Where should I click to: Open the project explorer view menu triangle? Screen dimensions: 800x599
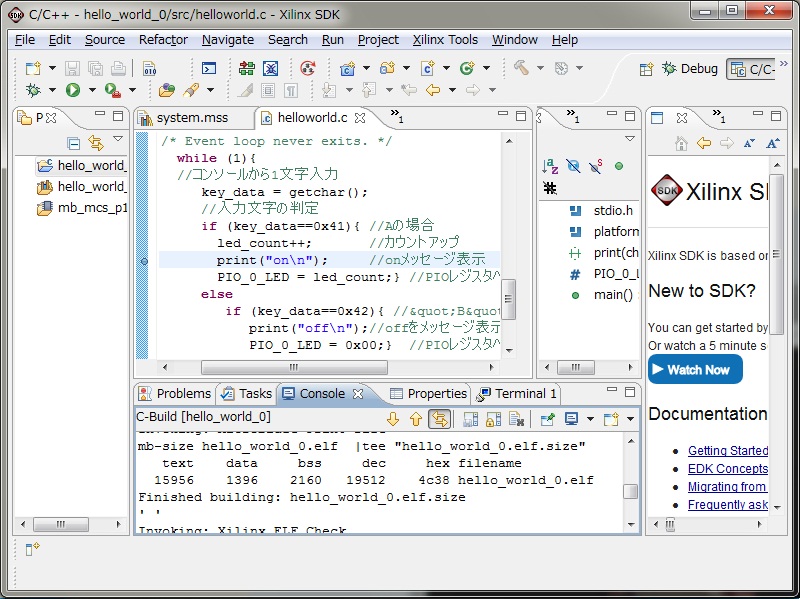click(x=118, y=138)
